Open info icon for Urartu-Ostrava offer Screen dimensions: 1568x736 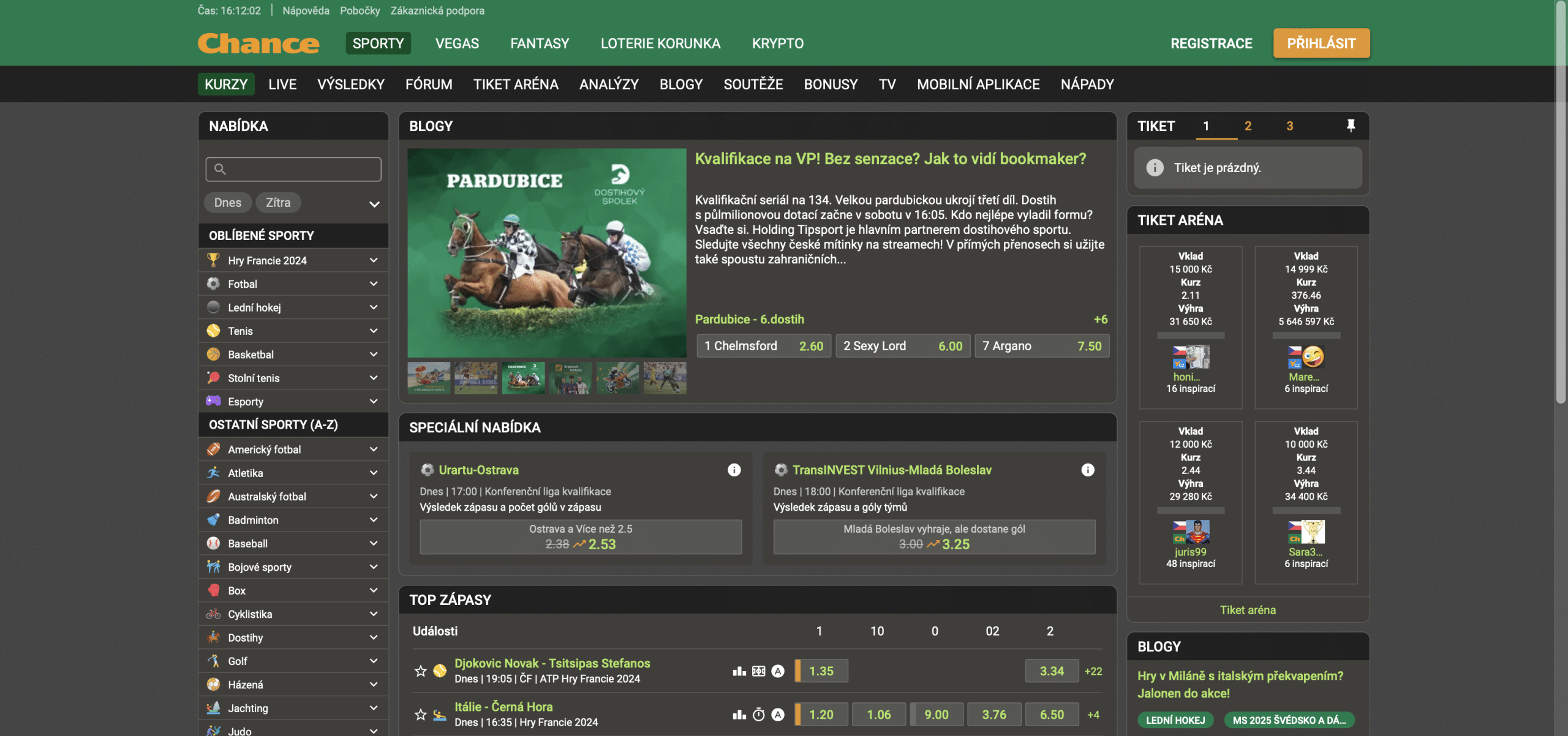[734, 470]
